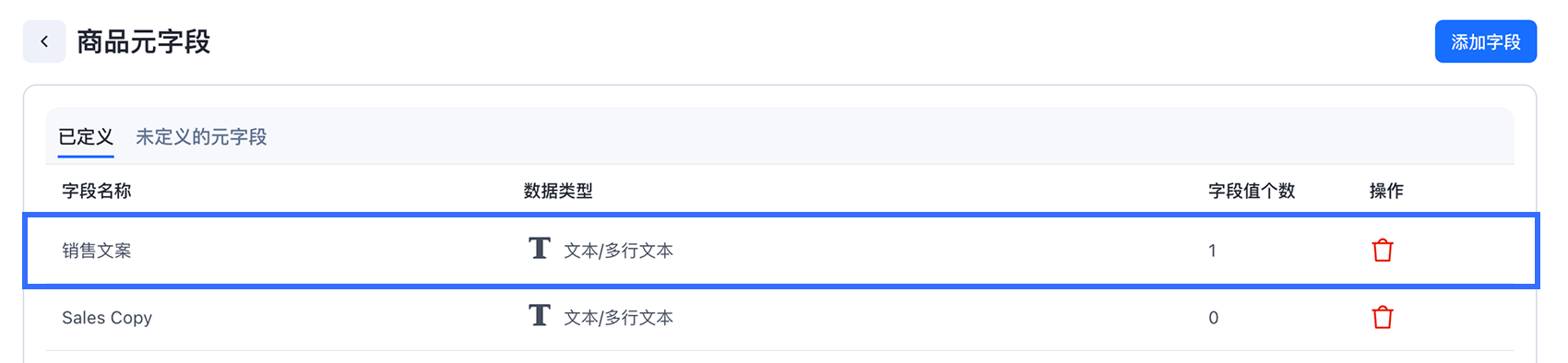The image size is (1568, 363).
Task: Click the T text-type icon in Sales Copy row
Action: [540, 316]
